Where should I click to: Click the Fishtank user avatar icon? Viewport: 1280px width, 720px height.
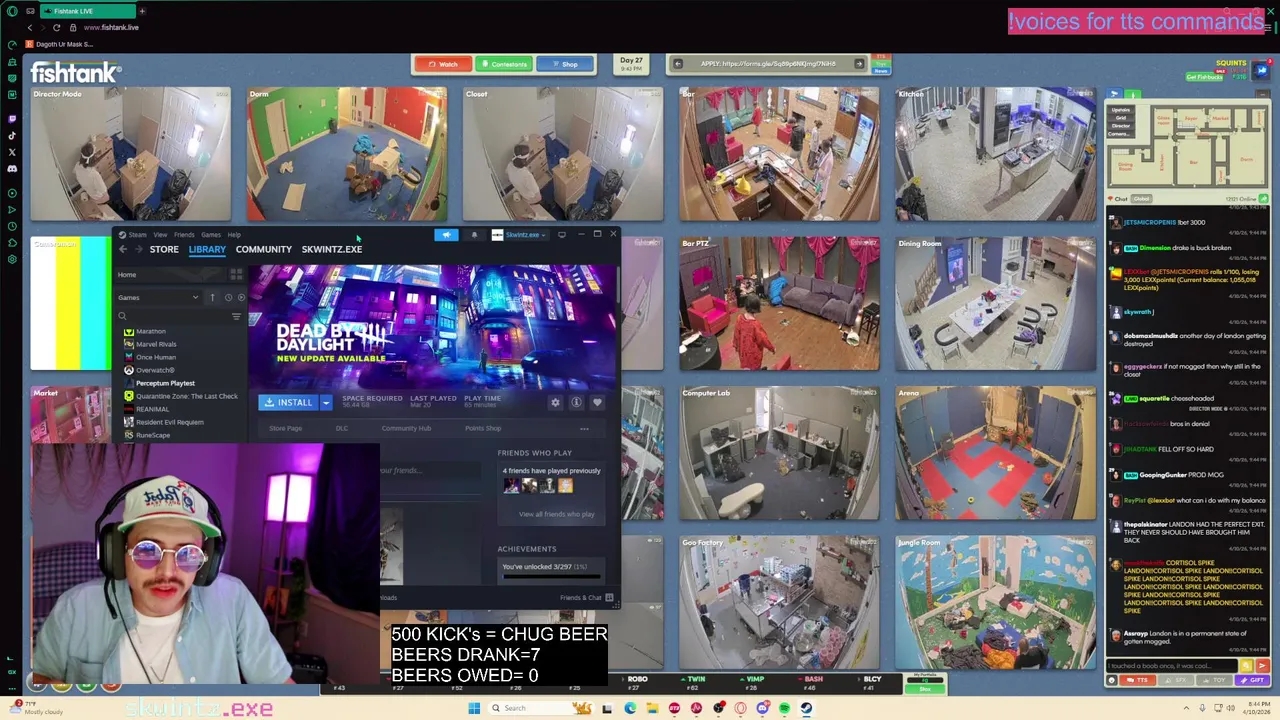1262,69
